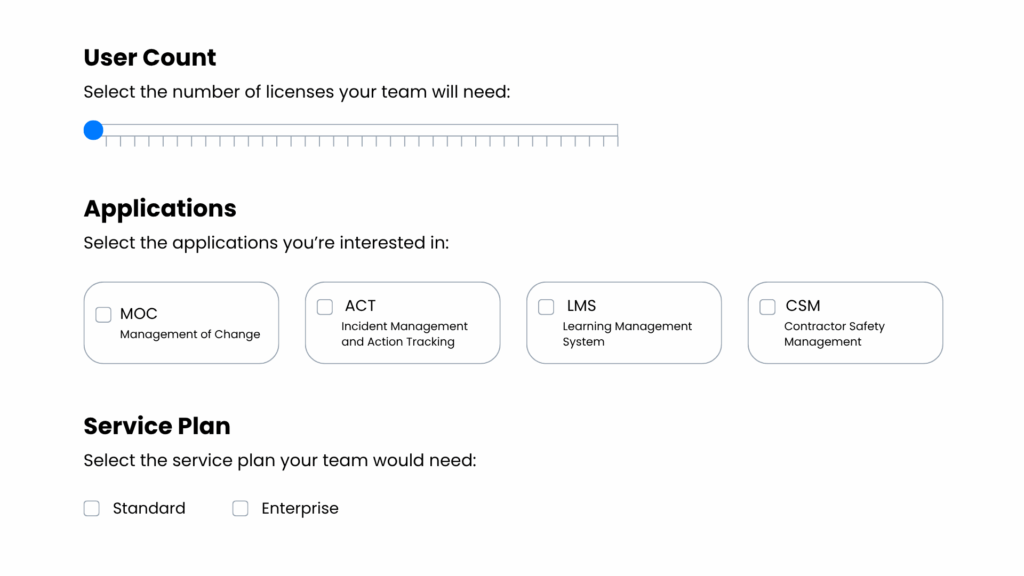Click the "MOC" card title
1024x576 pixels.
click(x=139, y=314)
